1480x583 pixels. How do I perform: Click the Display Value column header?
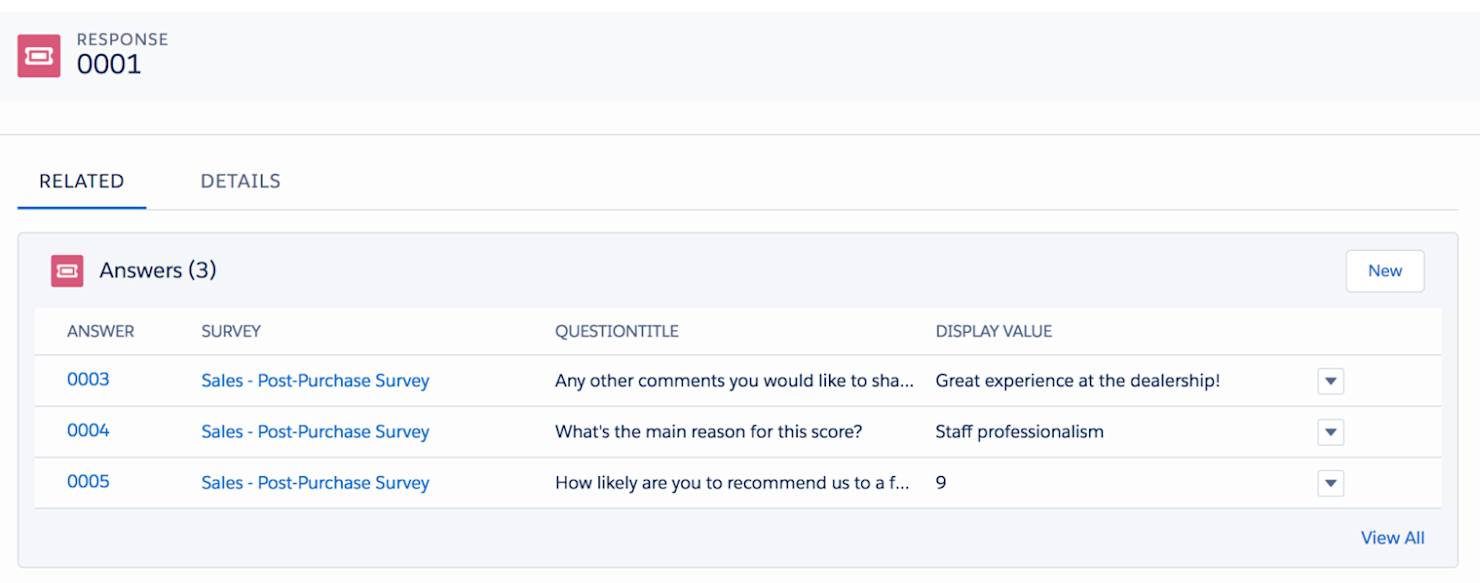pos(994,331)
